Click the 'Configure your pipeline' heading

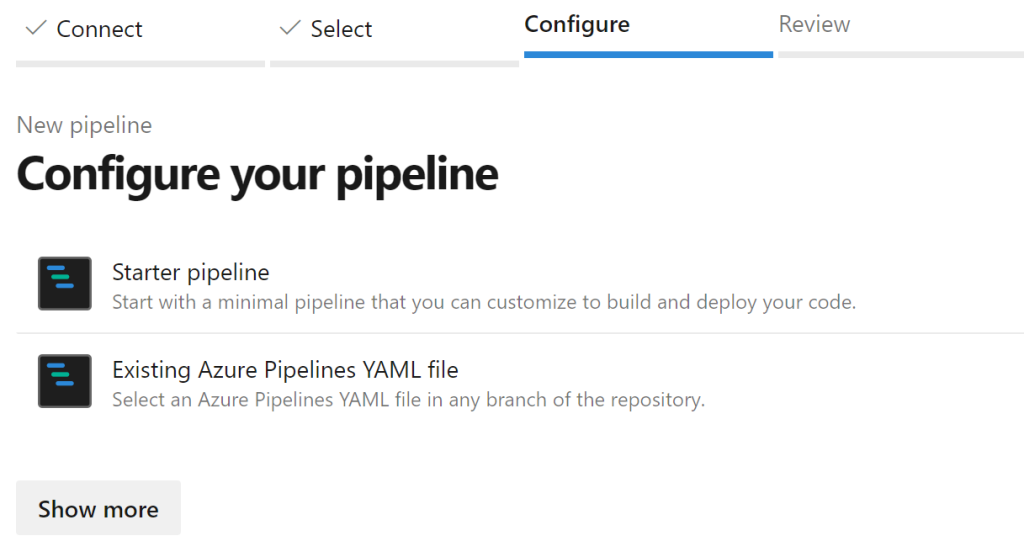tap(257, 174)
